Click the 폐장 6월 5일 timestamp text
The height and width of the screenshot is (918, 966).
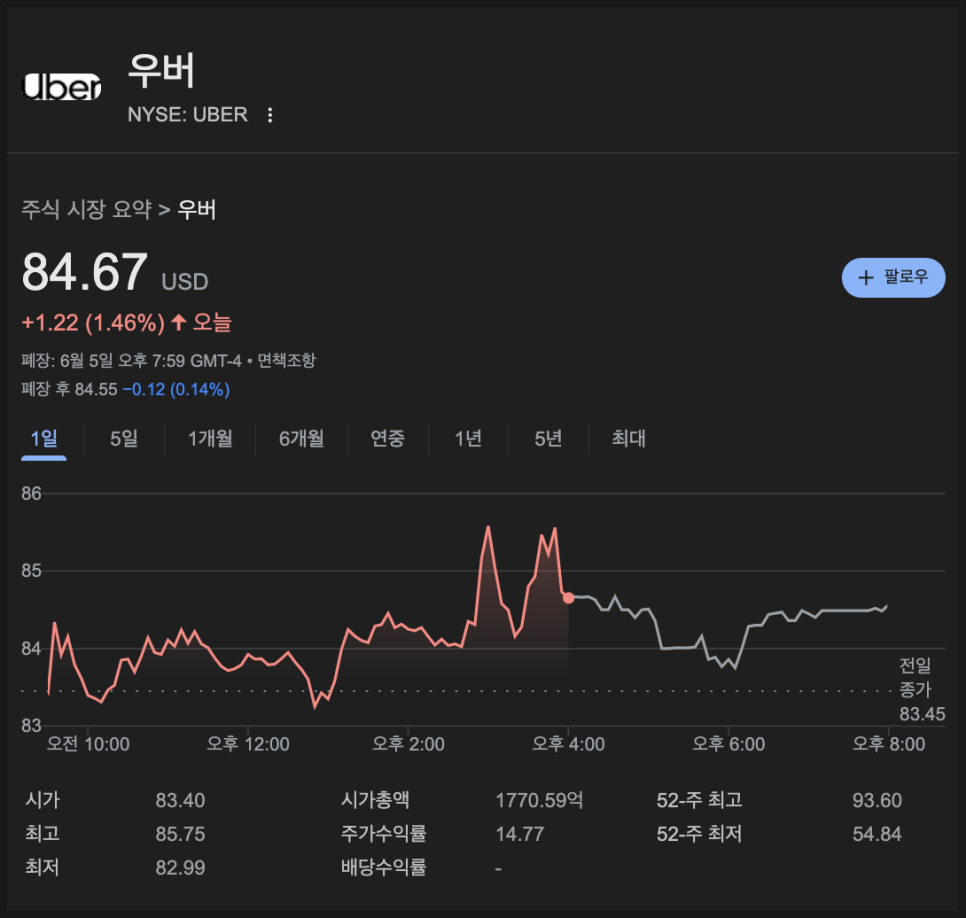(131, 360)
